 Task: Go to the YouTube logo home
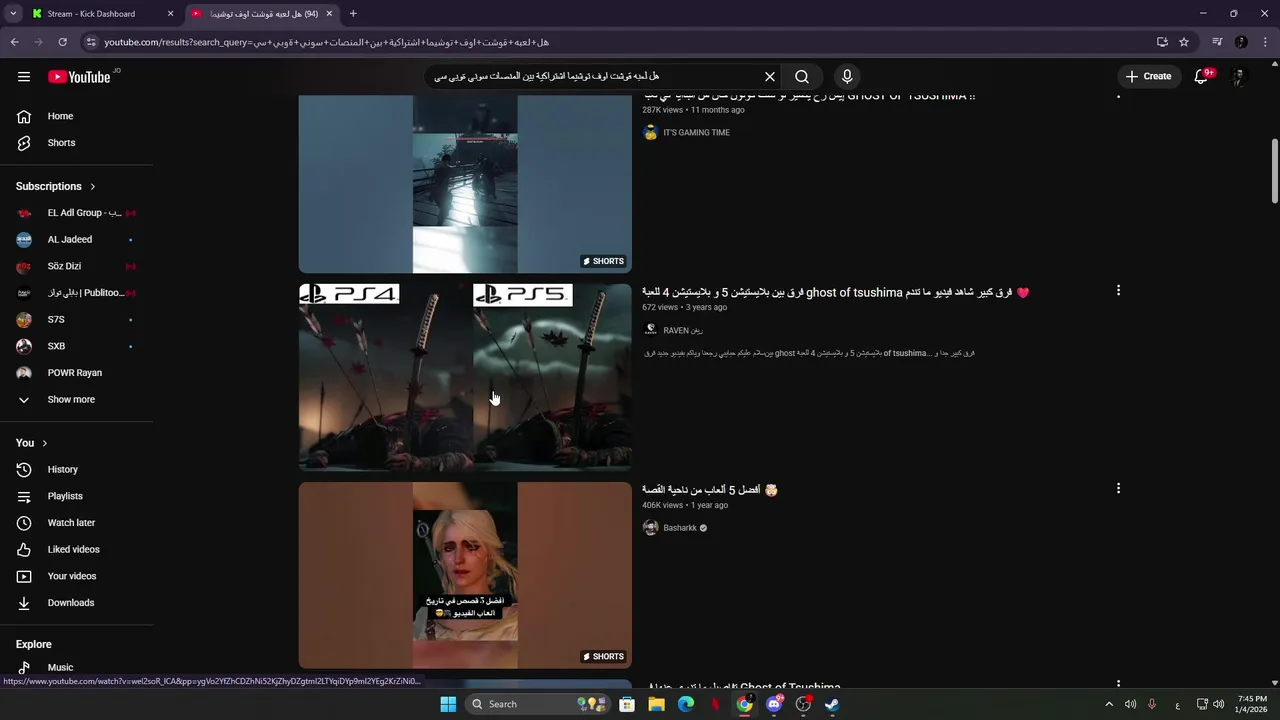(x=79, y=77)
